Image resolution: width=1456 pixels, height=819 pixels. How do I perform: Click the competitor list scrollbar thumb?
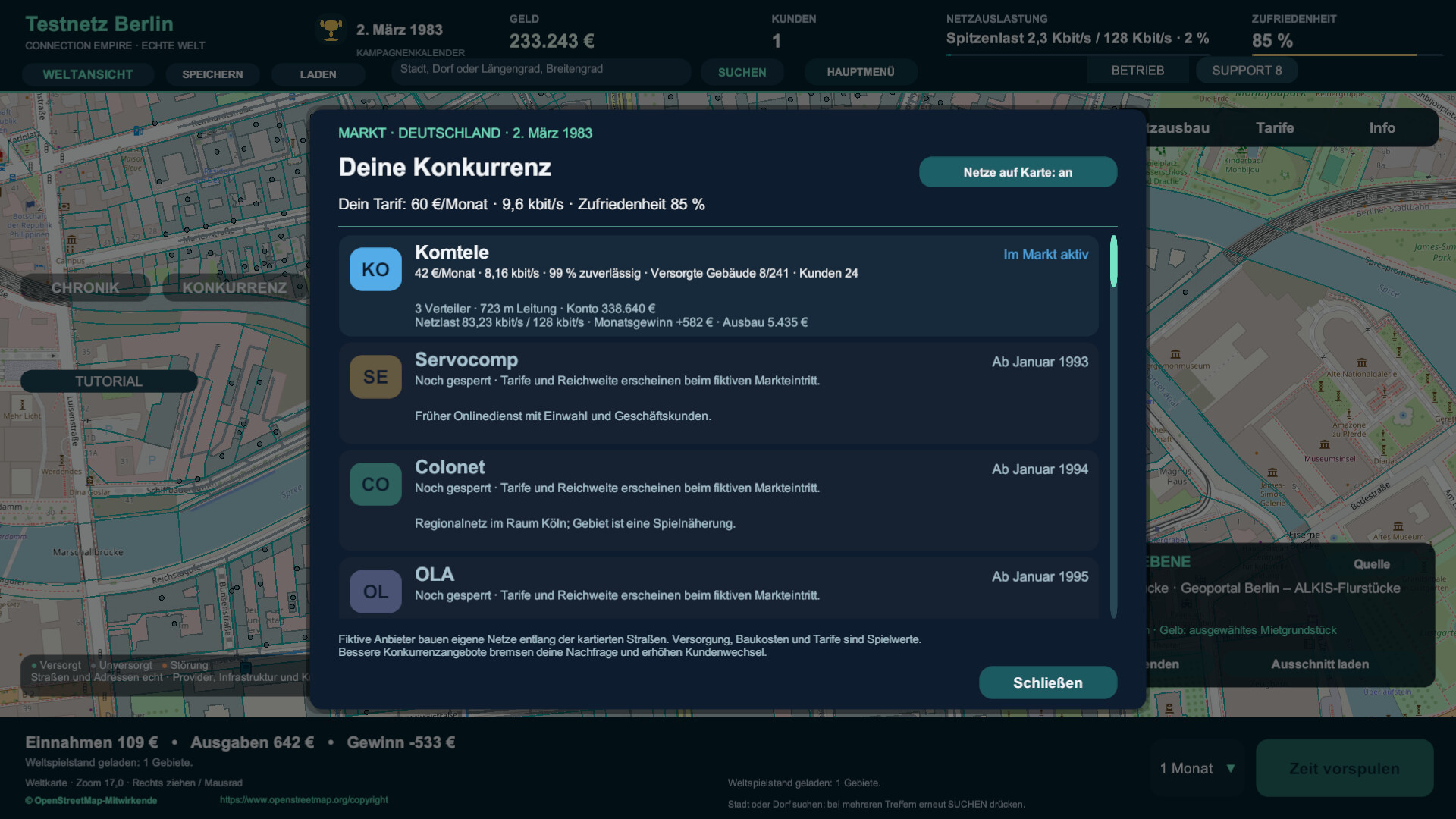pos(1113,262)
